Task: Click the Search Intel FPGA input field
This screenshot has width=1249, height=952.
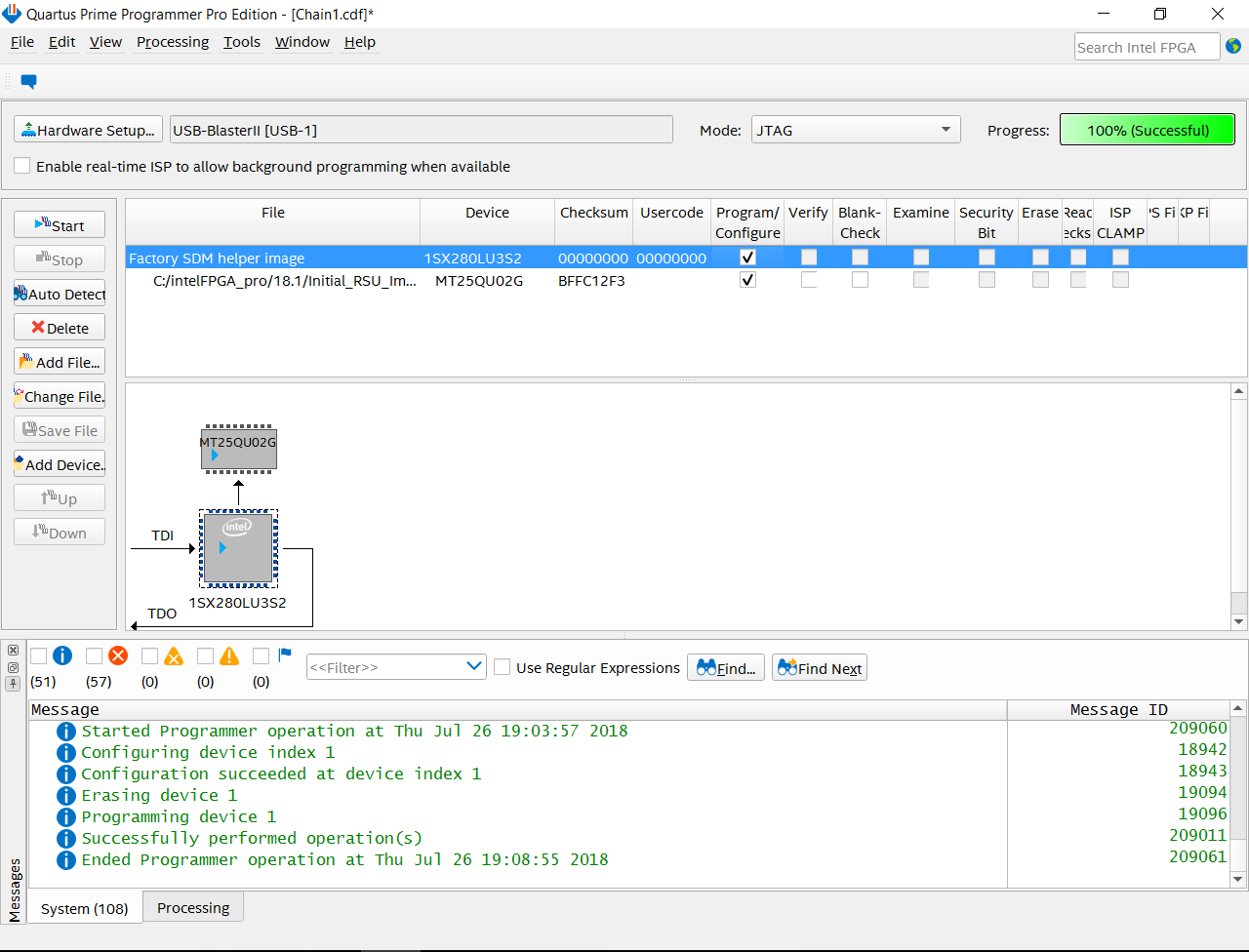Action: pyautogui.click(x=1146, y=47)
